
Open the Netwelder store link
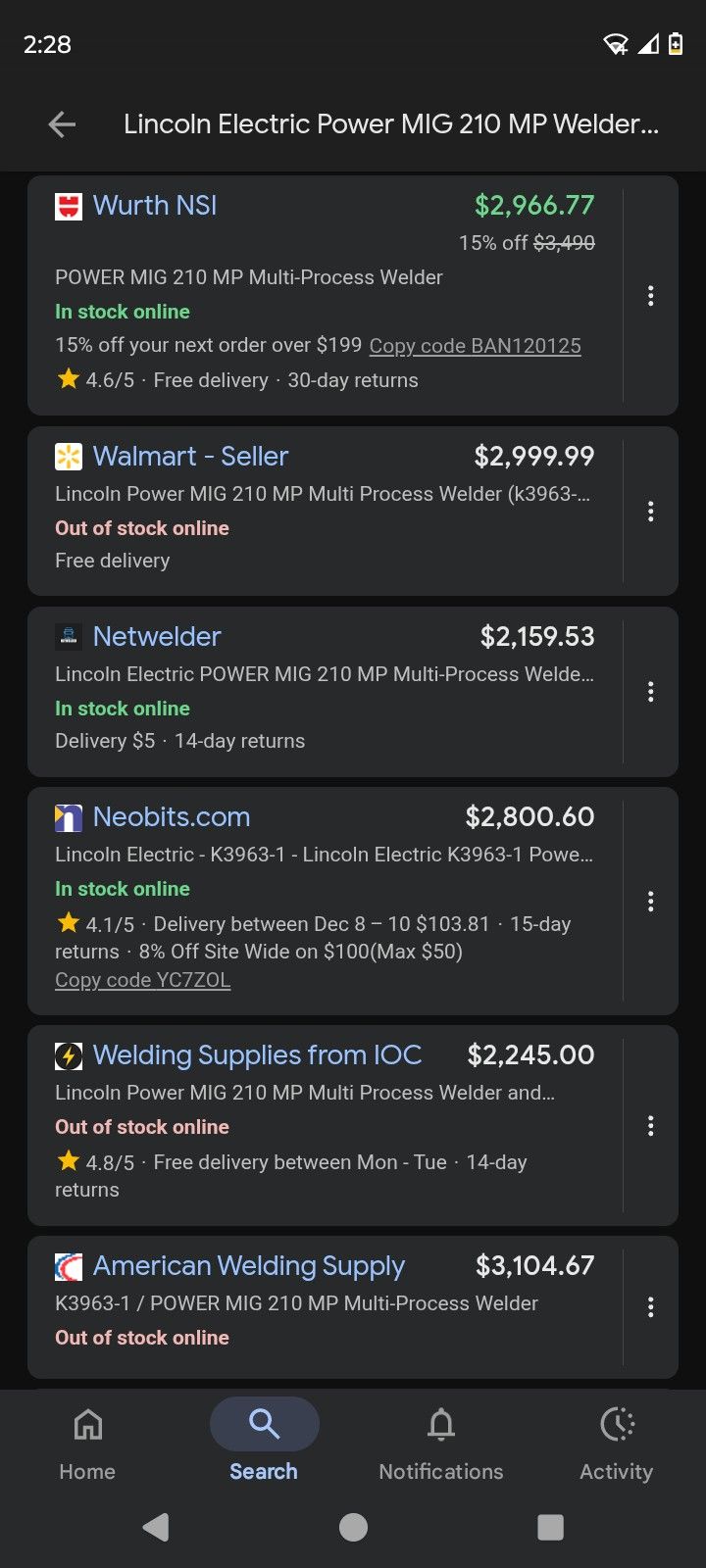[157, 637]
